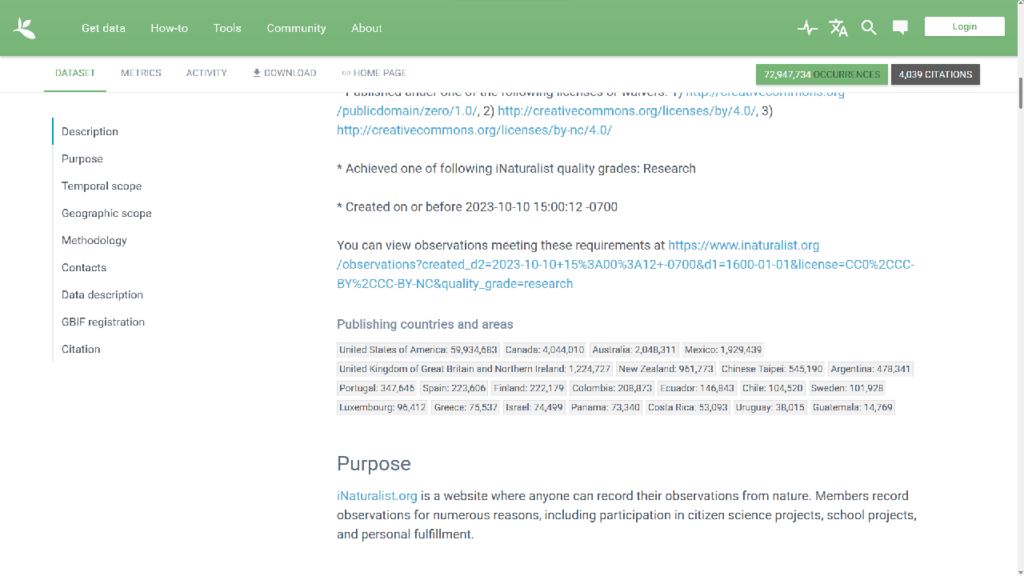Image resolution: width=1024 pixels, height=576 pixels.
Task: Click the United Kingdom country tag
Action: (x=475, y=369)
